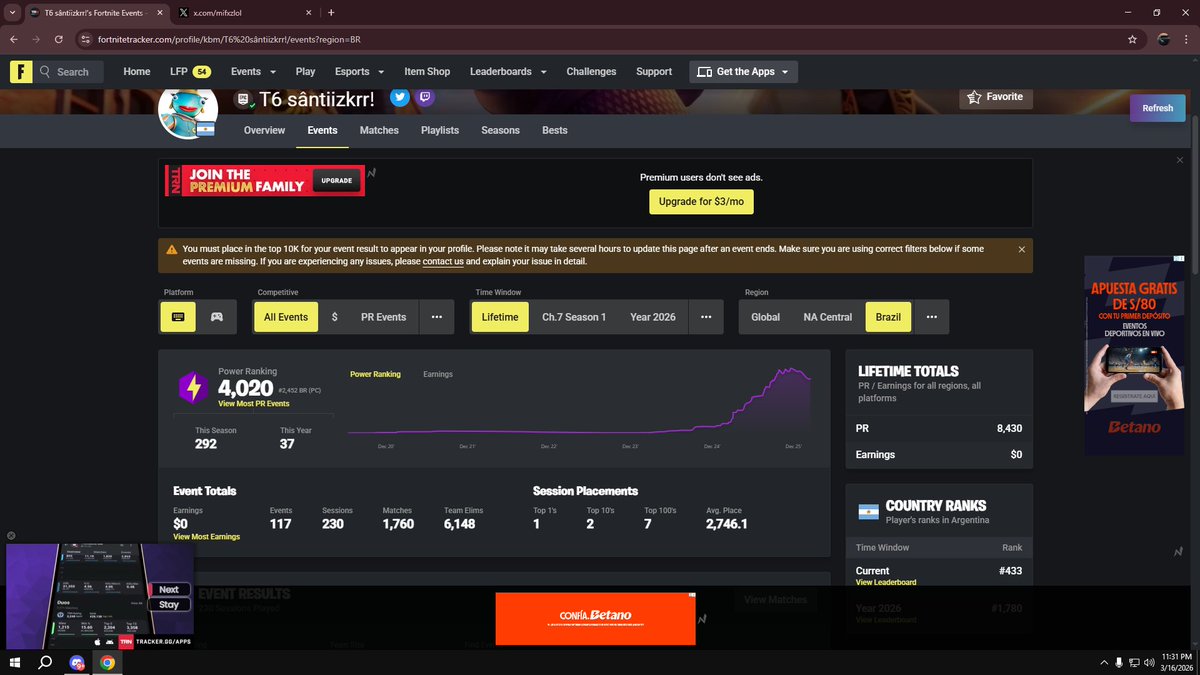This screenshot has width=1200, height=675.
Task: Click Upgrade for $3/mo button
Action: (x=701, y=201)
